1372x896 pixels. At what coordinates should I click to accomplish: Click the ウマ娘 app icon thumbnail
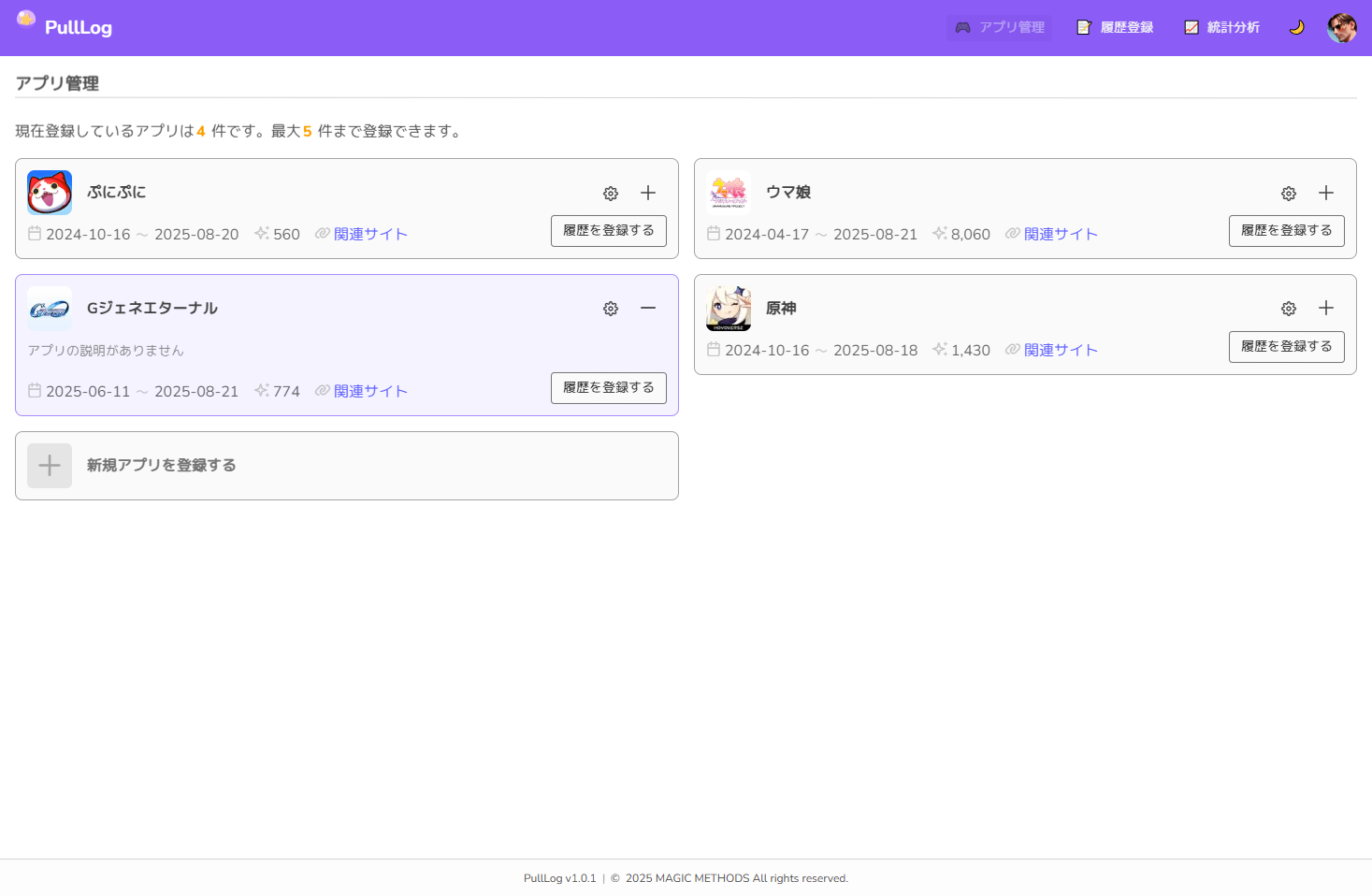point(728,193)
